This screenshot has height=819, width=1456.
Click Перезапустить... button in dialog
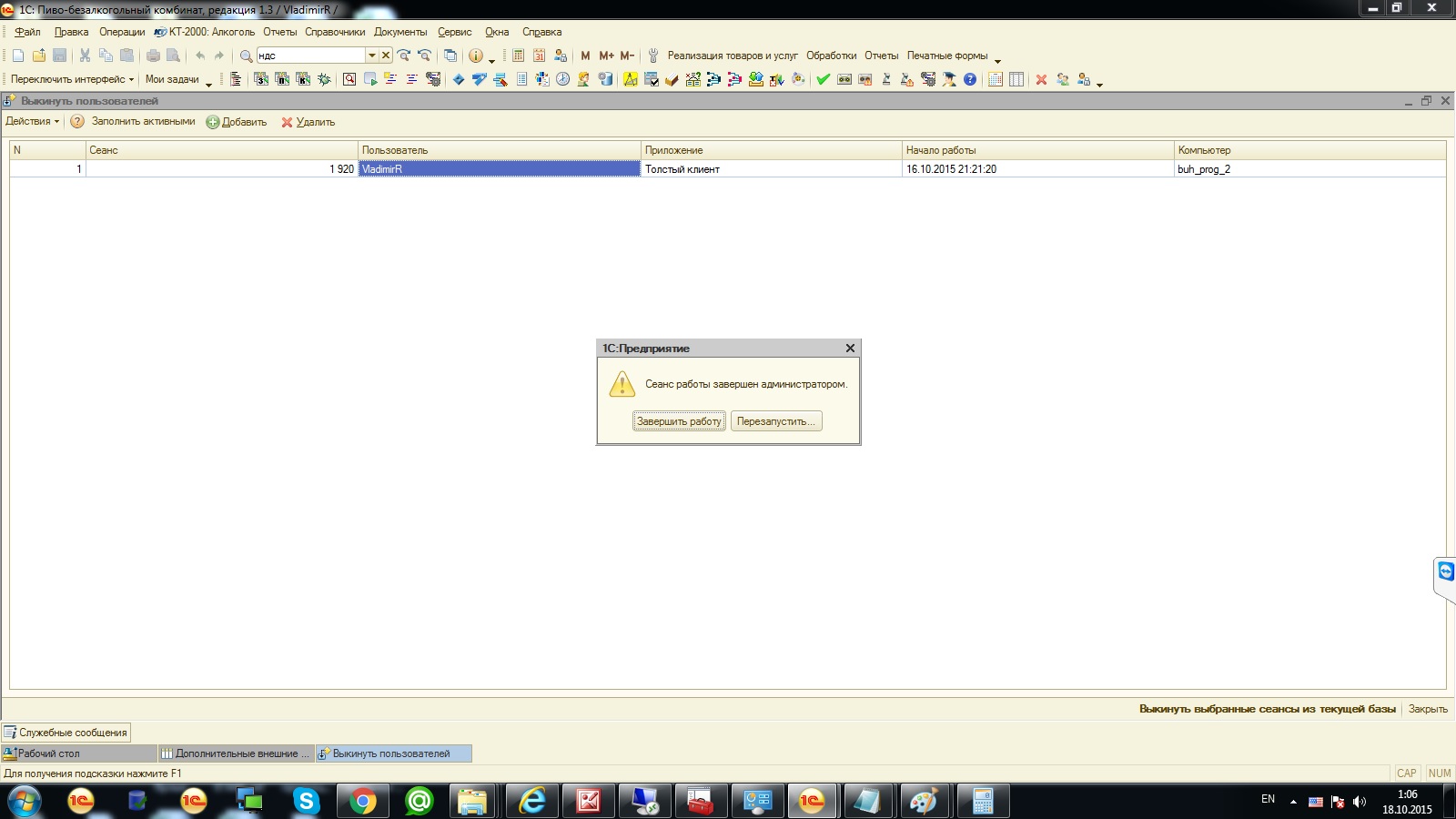tap(776, 421)
